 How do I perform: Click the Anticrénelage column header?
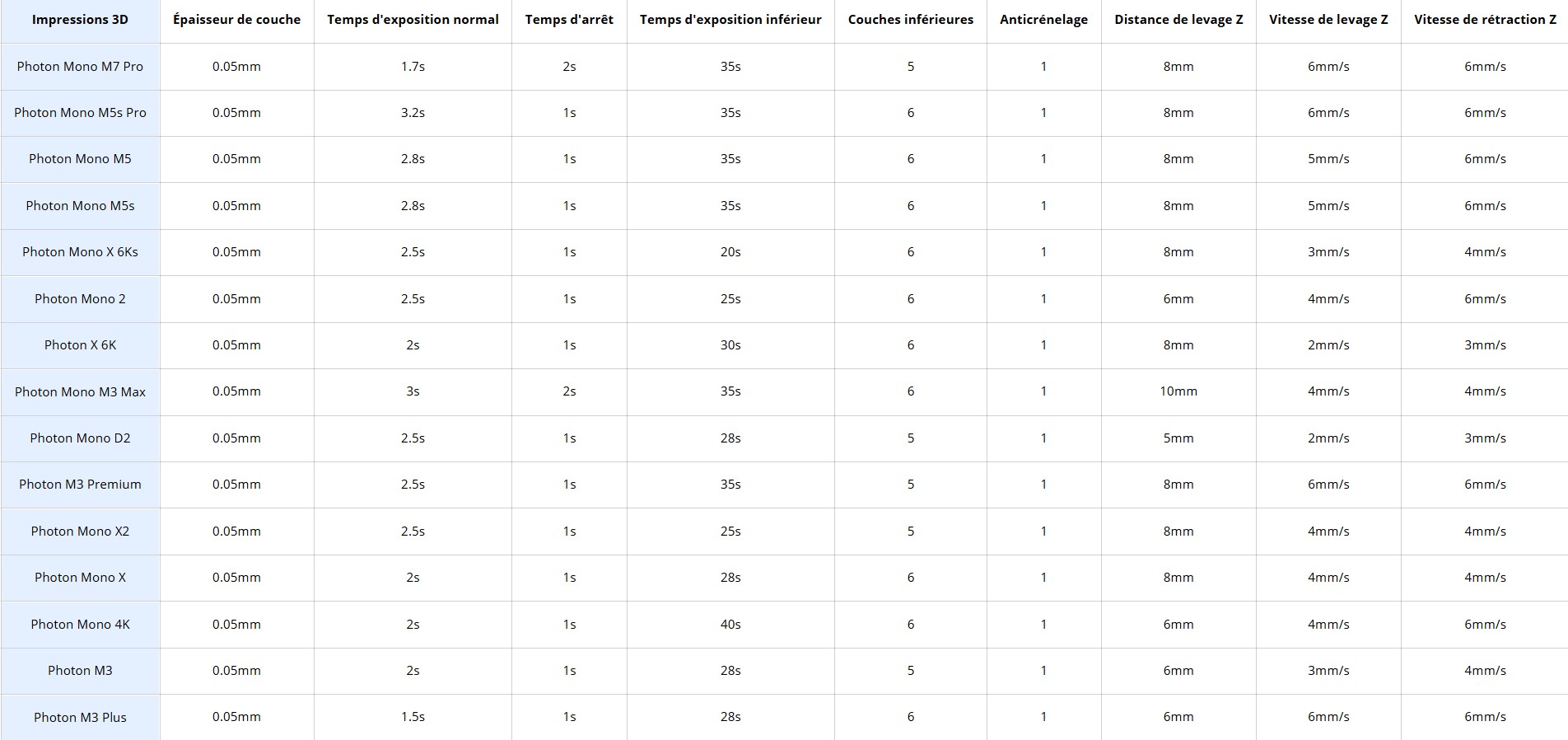[x=1043, y=20]
